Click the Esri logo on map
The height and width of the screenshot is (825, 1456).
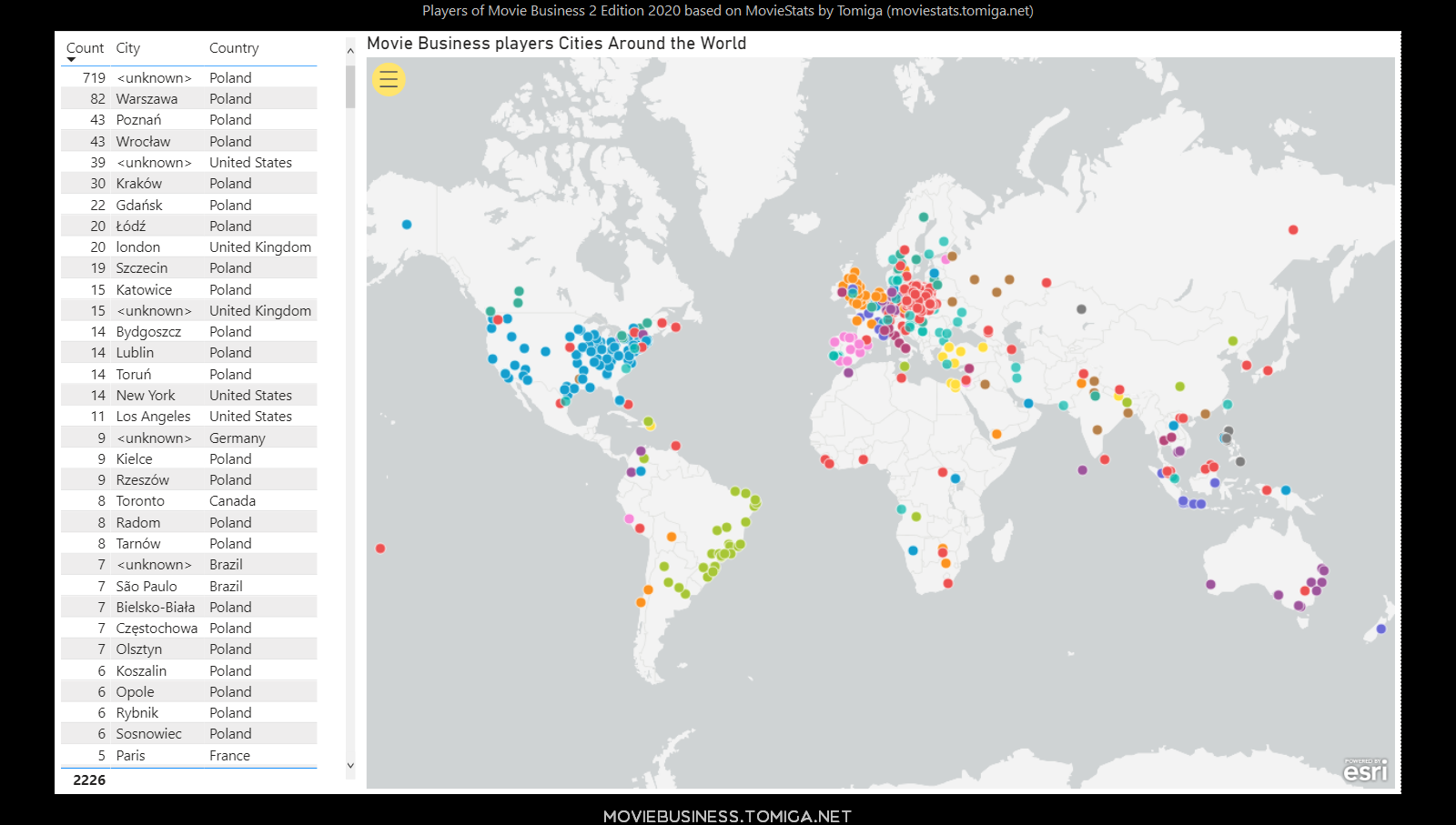(x=1365, y=770)
